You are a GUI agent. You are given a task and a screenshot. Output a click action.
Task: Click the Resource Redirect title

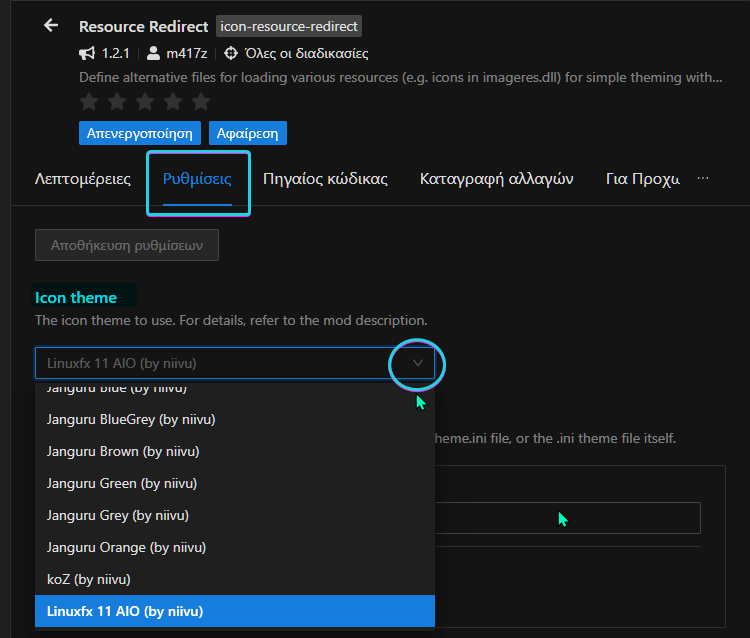pyautogui.click(x=143, y=26)
